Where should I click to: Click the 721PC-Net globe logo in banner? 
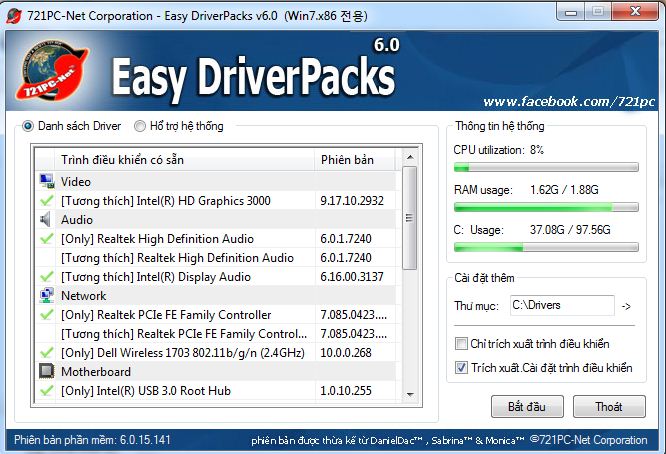pyautogui.click(x=53, y=71)
